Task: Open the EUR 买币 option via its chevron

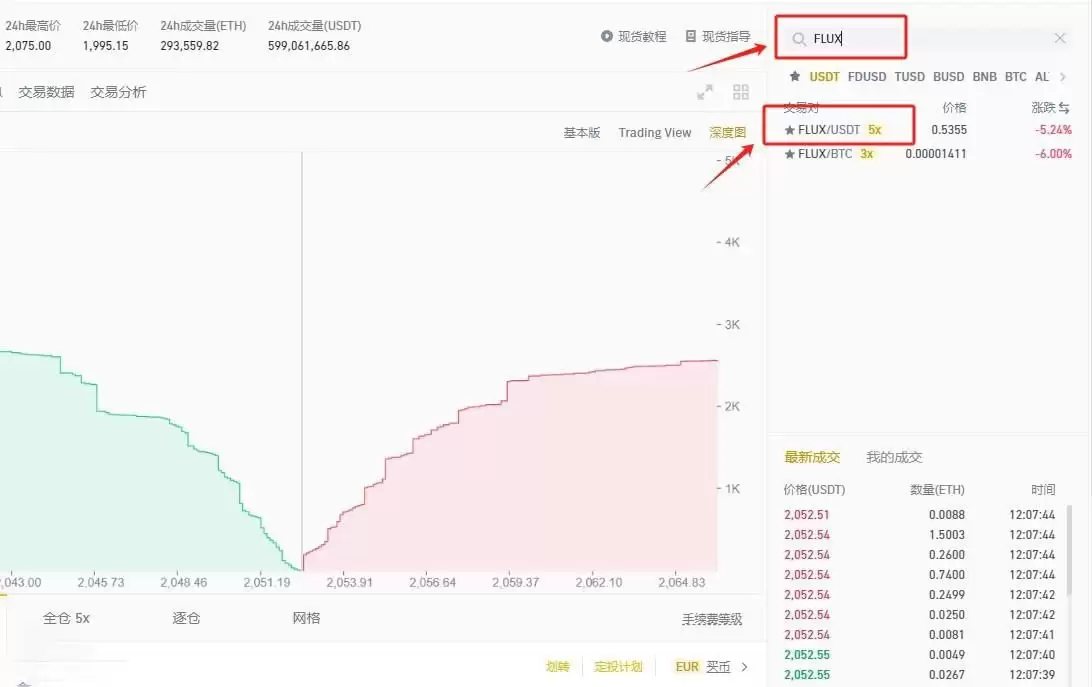Action: (x=742, y=666)
